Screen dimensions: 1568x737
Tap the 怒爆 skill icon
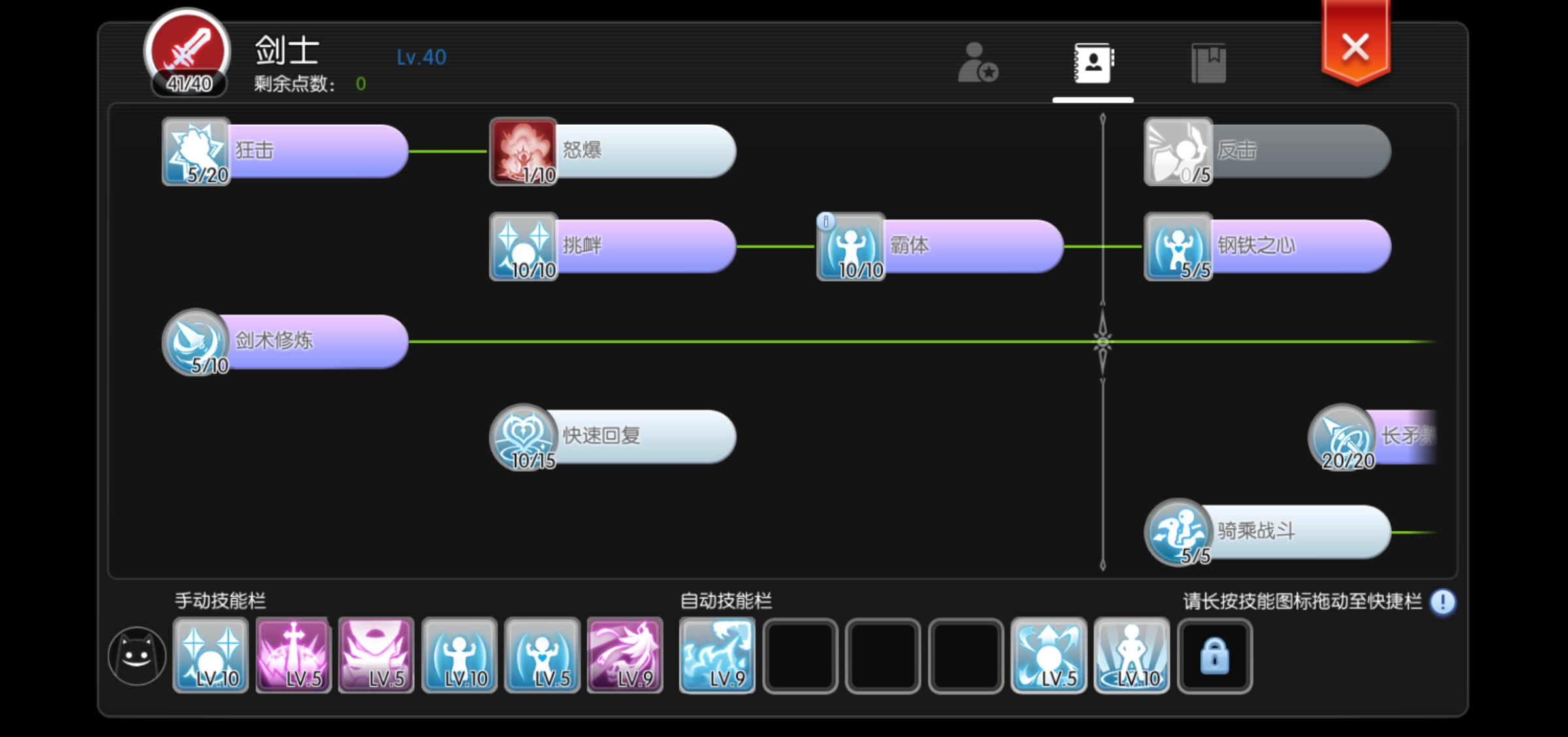coord(523,152)
